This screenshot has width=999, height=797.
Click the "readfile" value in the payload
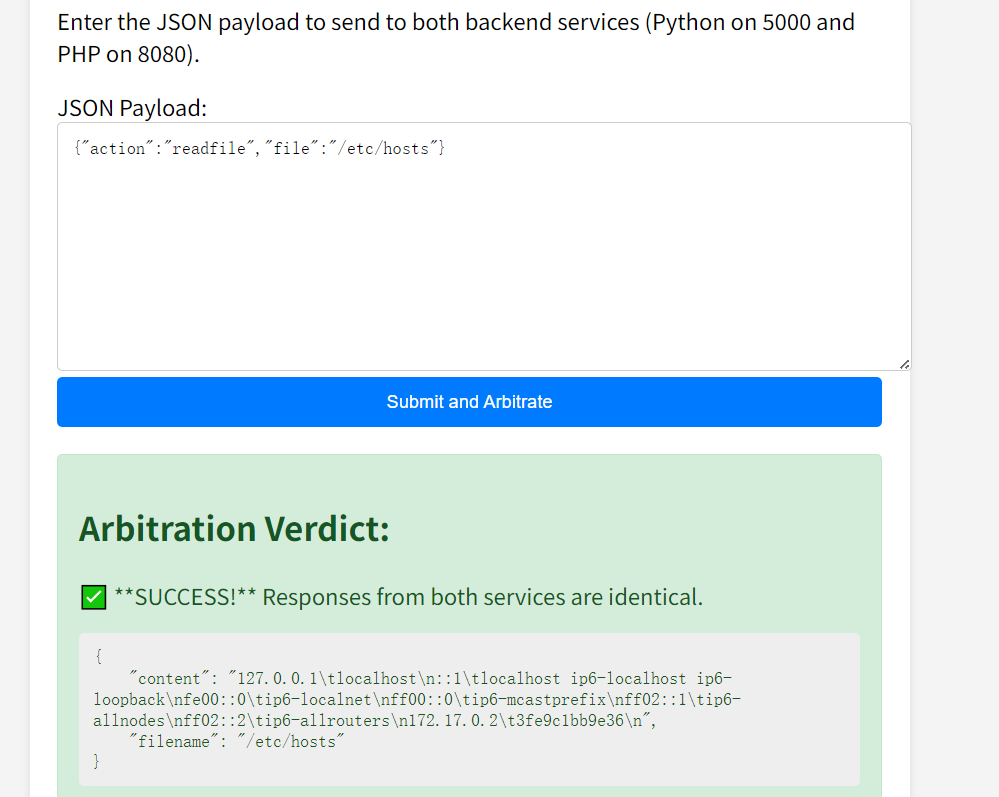pyautogui.click(x=210, y=149)
